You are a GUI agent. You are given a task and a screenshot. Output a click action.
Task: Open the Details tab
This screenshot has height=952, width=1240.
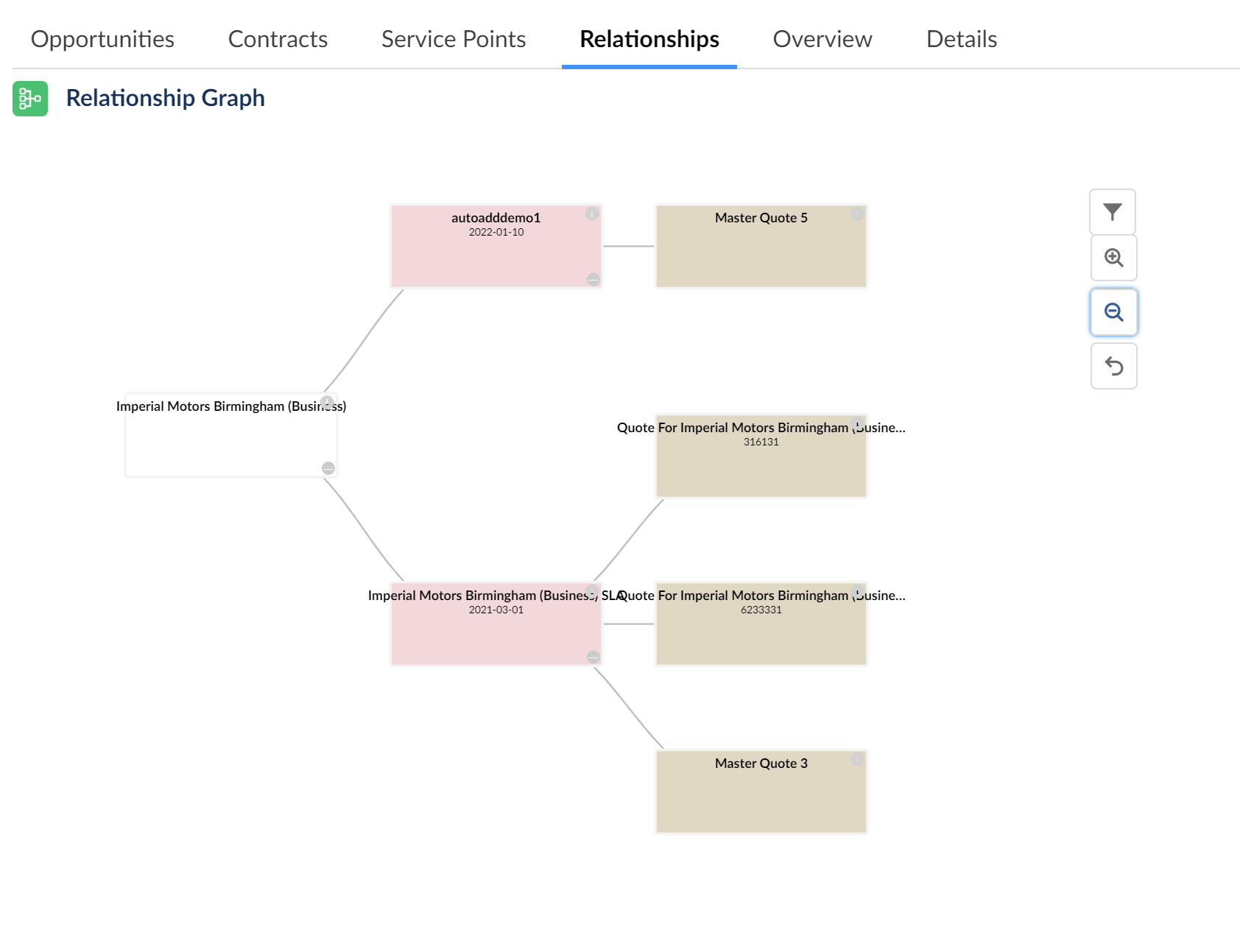962,38
